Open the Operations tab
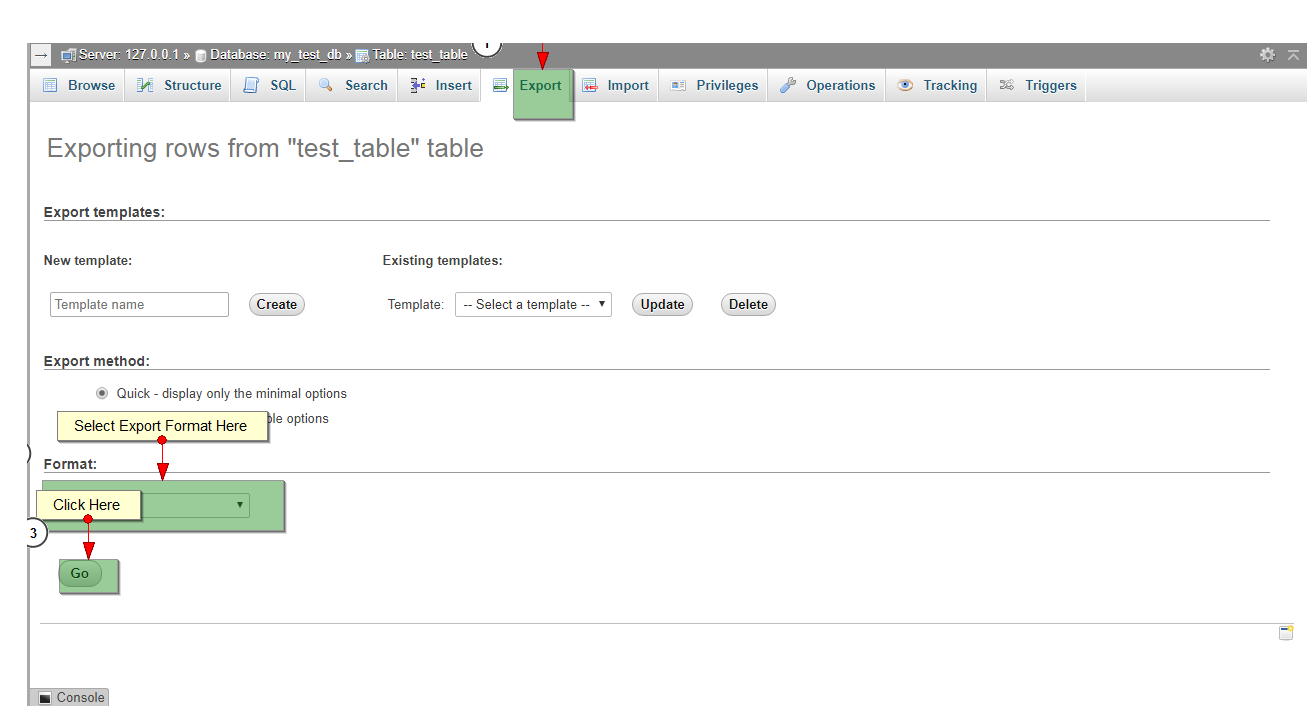The image size is (1307, 706). point(827,85)
